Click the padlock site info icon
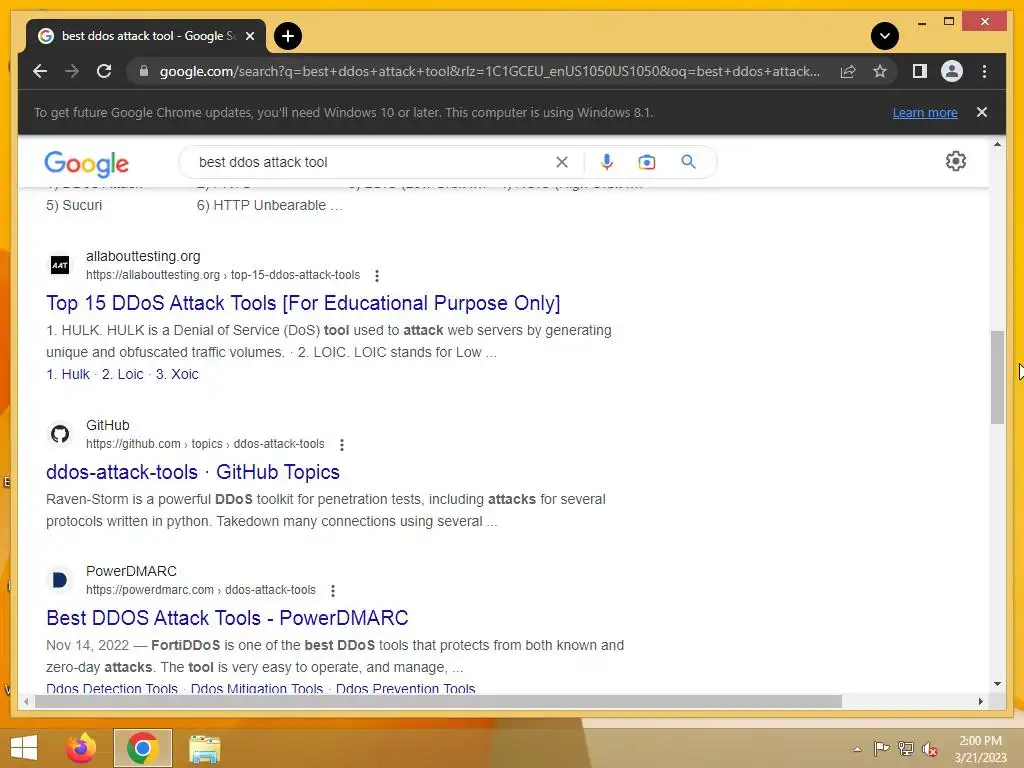1024x768 pixels. tap(144, 71)
